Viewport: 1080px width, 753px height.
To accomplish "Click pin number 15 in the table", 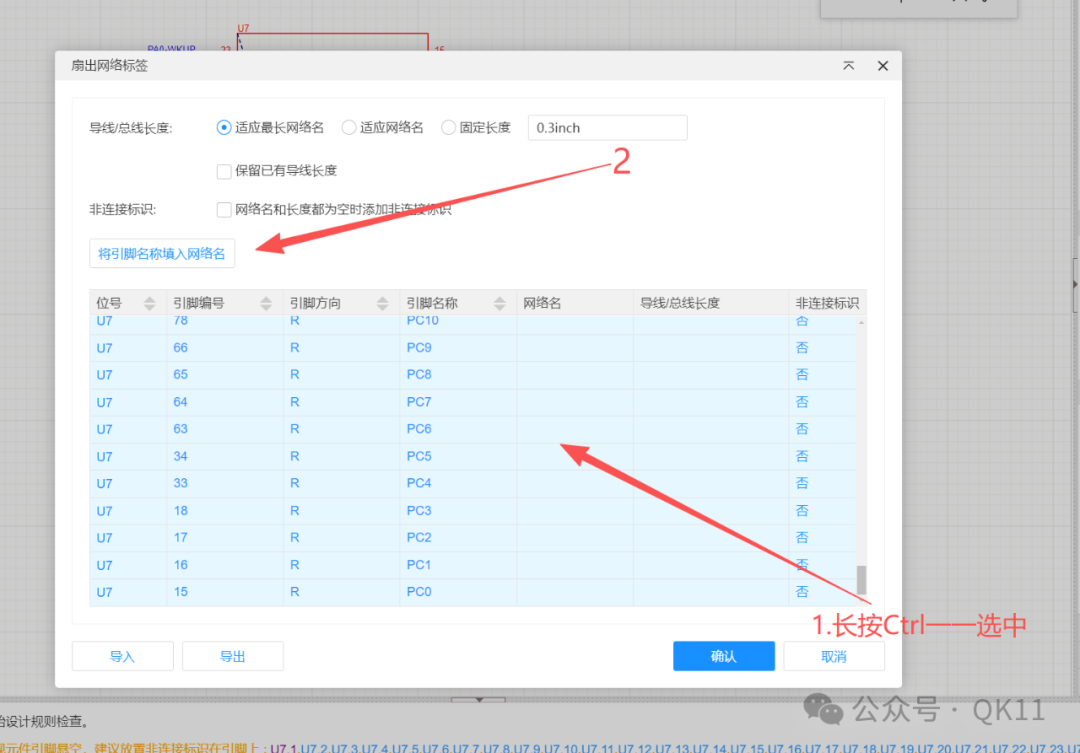I will coord(180,592).
